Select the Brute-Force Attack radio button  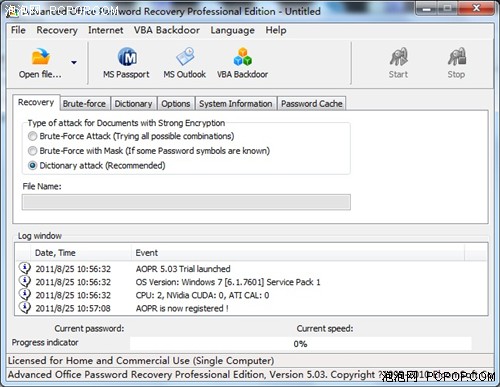(x=32, y=136)
